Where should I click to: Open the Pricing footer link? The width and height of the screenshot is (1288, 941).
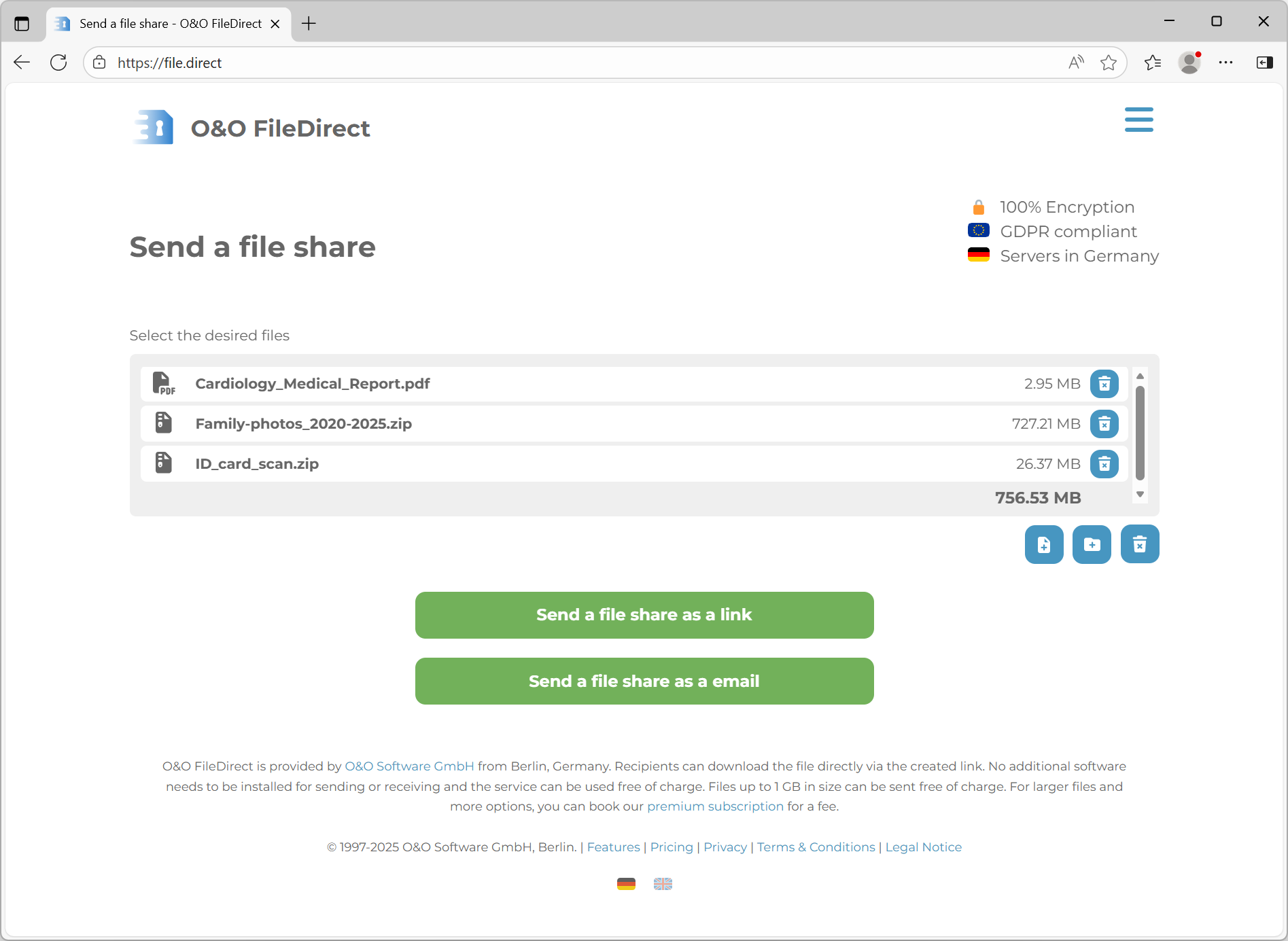point(671,847)
